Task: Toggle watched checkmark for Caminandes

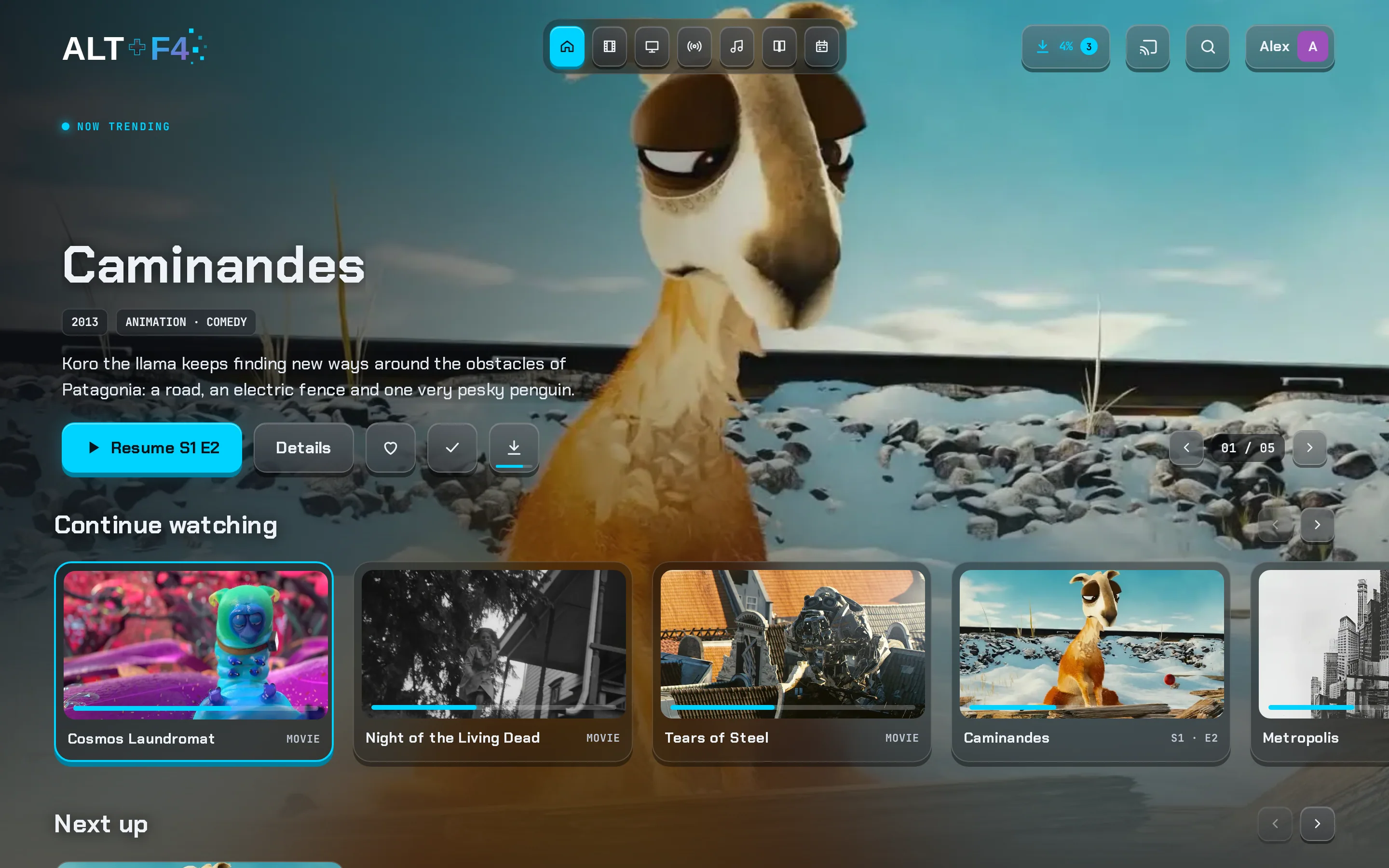Action: tap(452, 448)
